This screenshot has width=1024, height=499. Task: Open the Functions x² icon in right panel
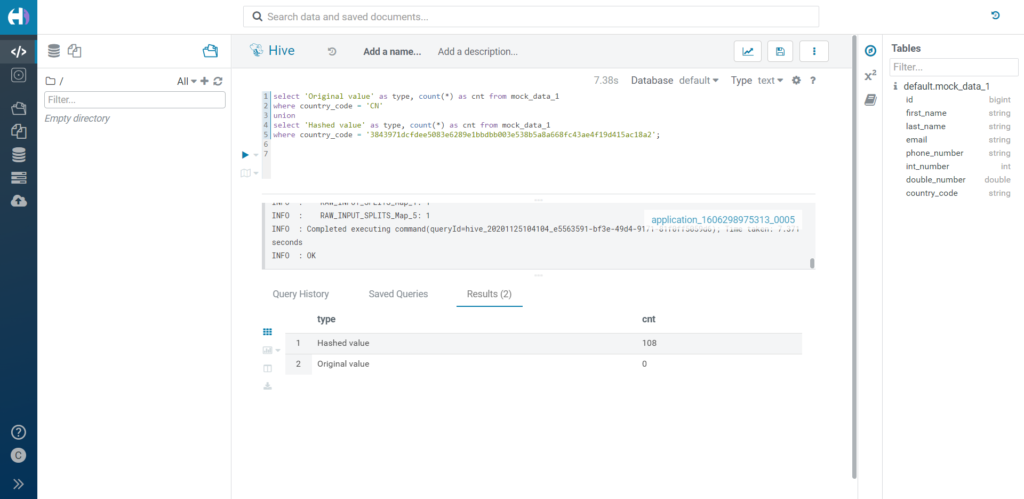[870, 76]
